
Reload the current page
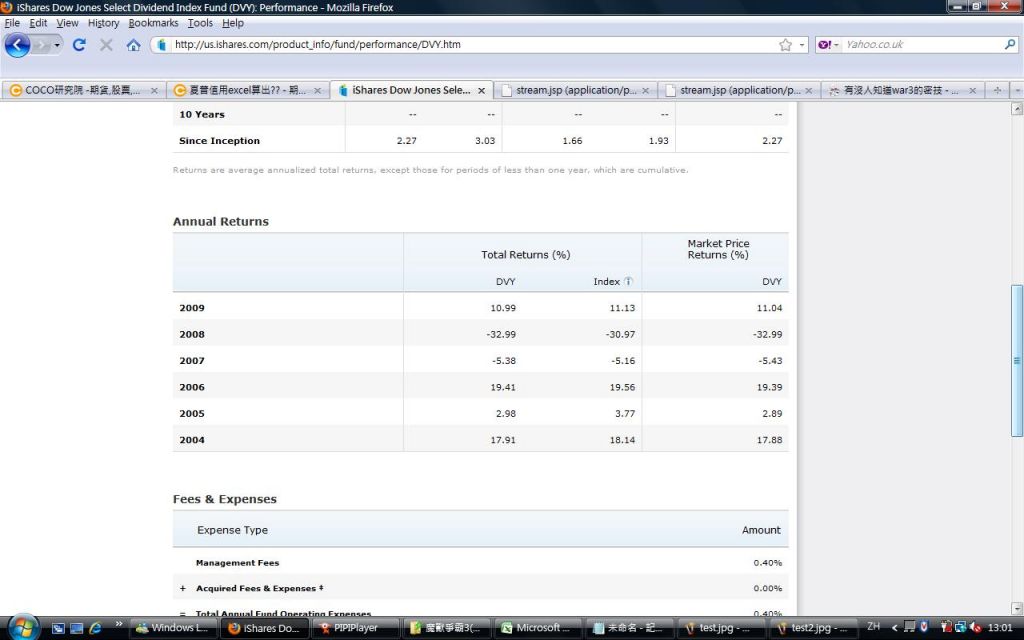tap(79, 45)
